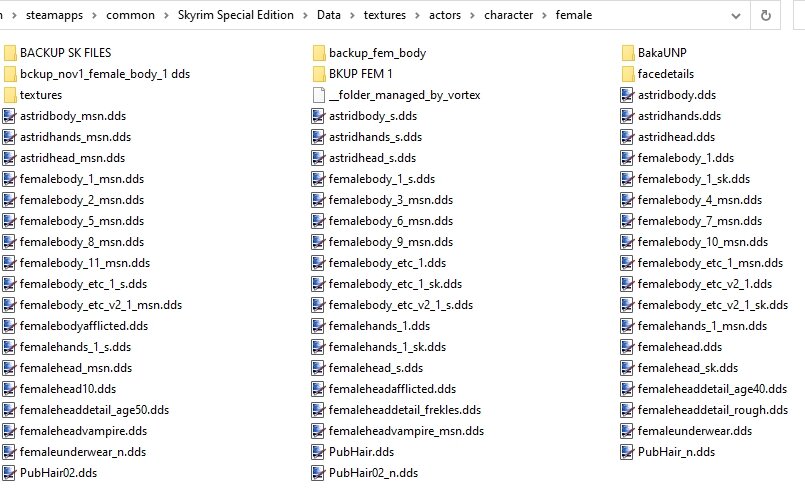This screenshot has width=805, height=491.
Task: Click the astridbody.dds file icon
Action: [627, 95]
